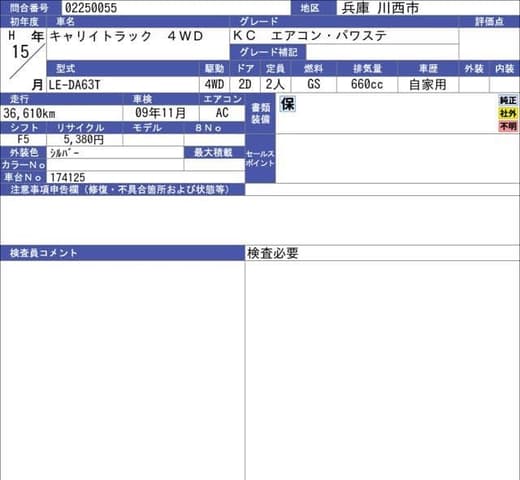The image size is (520, 480).
Task: Click fuel type value GS
Action: coord(314,84)
